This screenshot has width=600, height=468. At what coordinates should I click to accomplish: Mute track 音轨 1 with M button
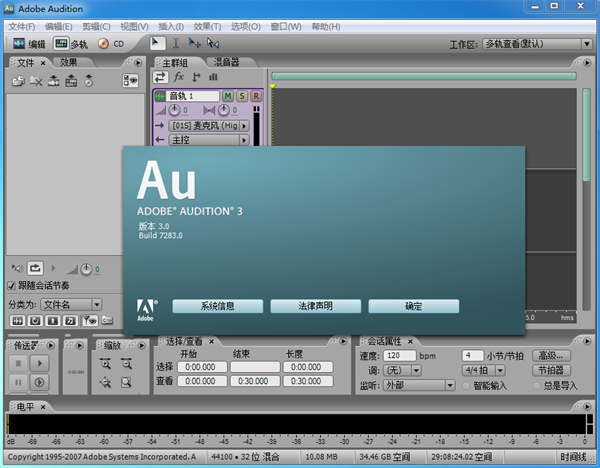pos(228,96)
